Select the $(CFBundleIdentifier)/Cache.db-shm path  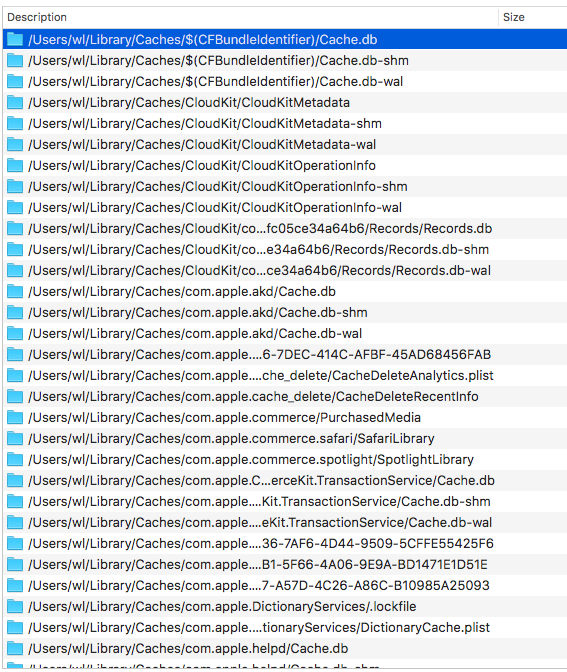219,61
